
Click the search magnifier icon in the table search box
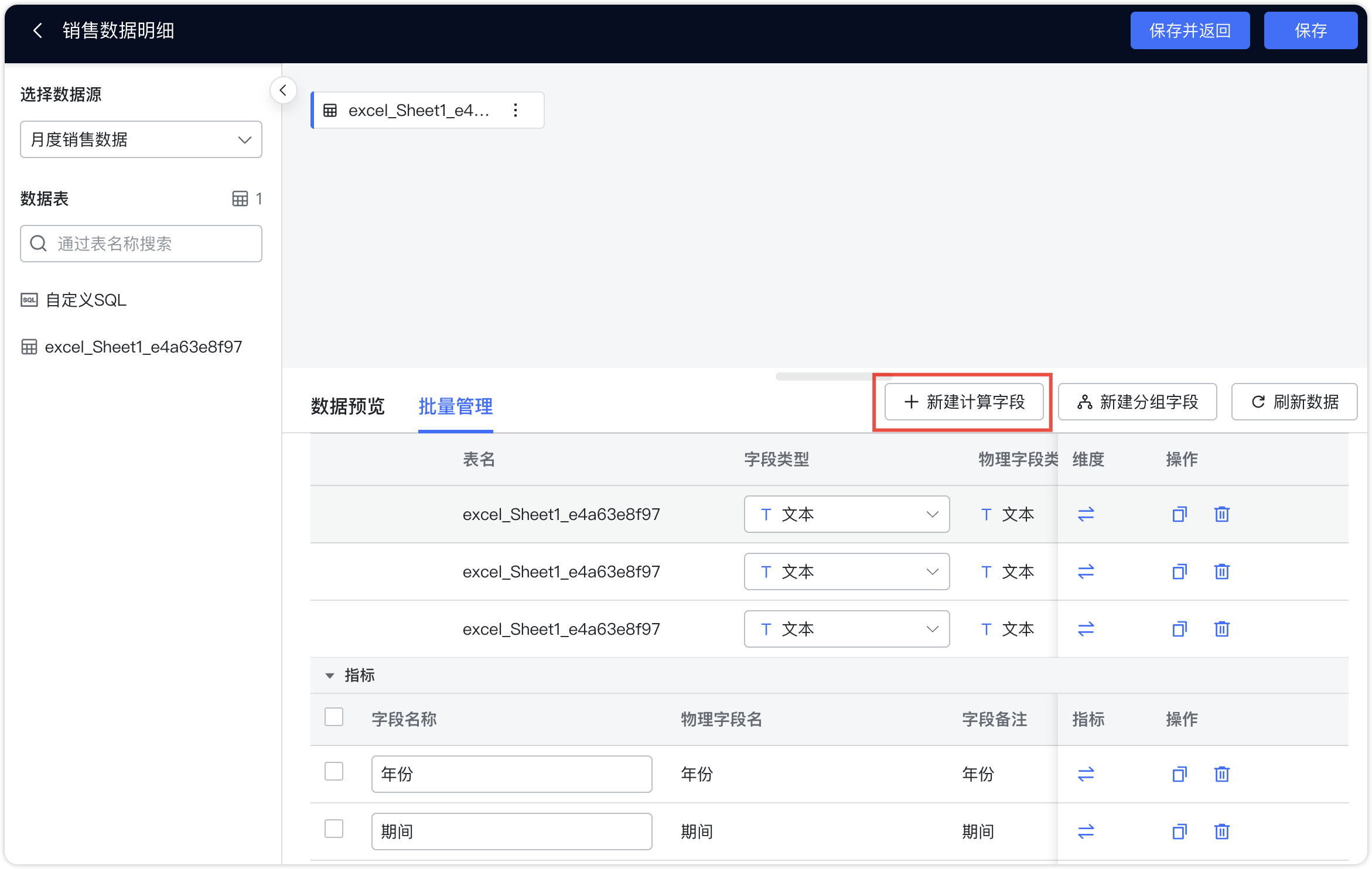tap(39, 244)
